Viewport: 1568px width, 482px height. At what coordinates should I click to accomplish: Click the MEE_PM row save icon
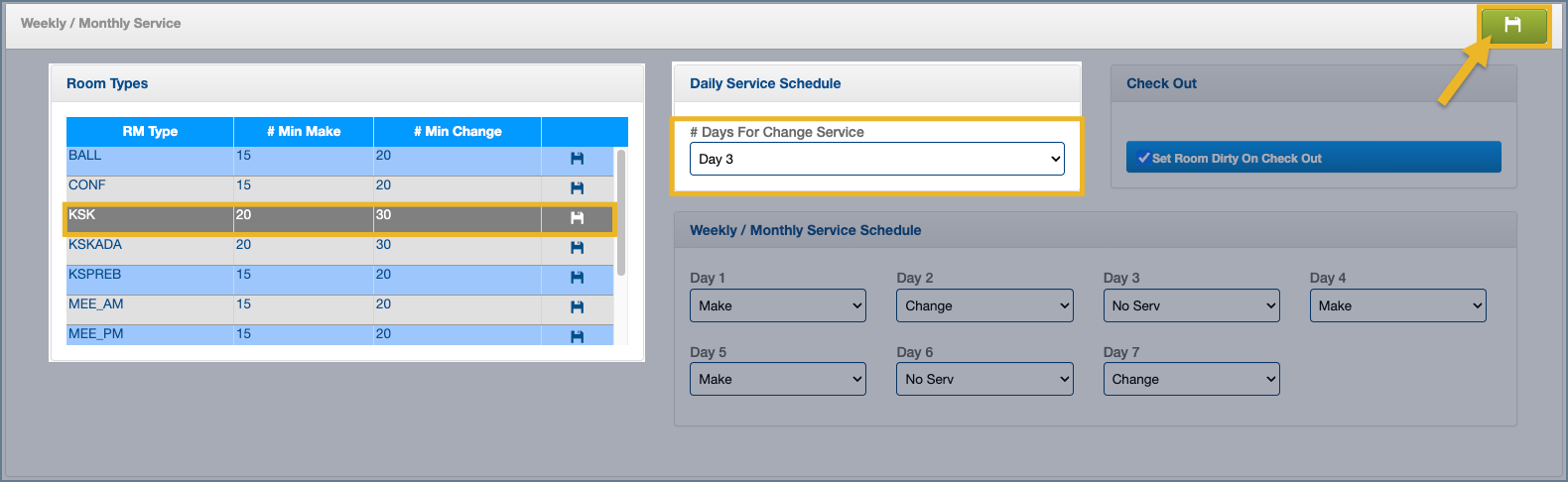pyautogui.click(x=577, y=336)
